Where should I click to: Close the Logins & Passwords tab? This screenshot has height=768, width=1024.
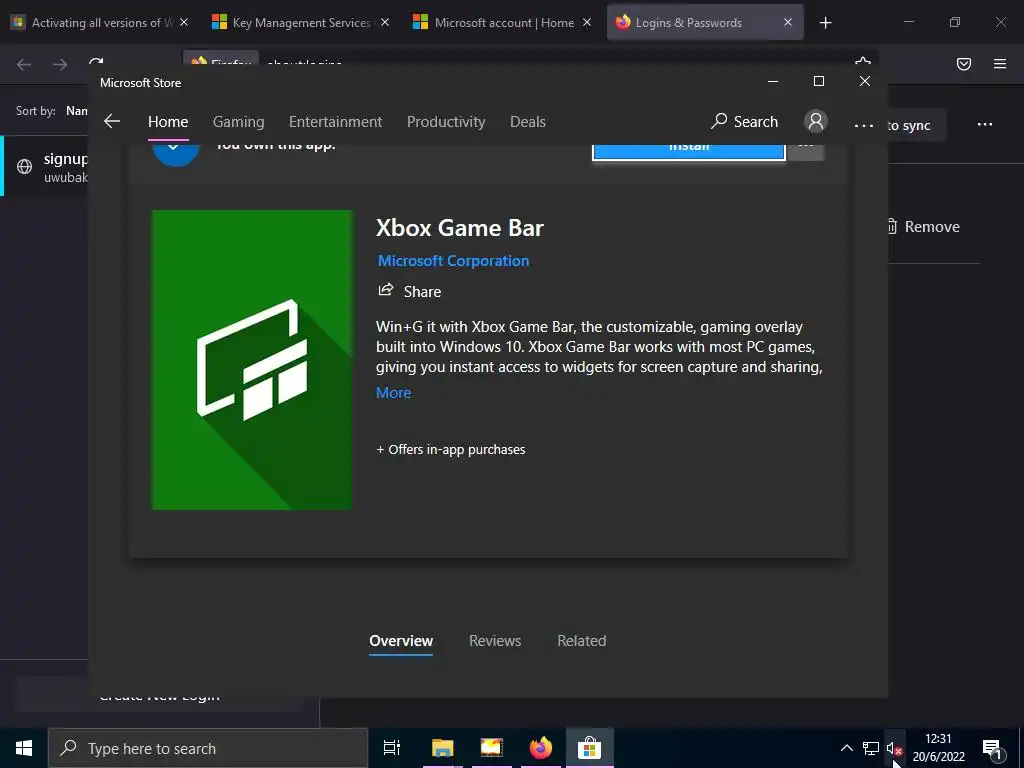coord(788,23)
